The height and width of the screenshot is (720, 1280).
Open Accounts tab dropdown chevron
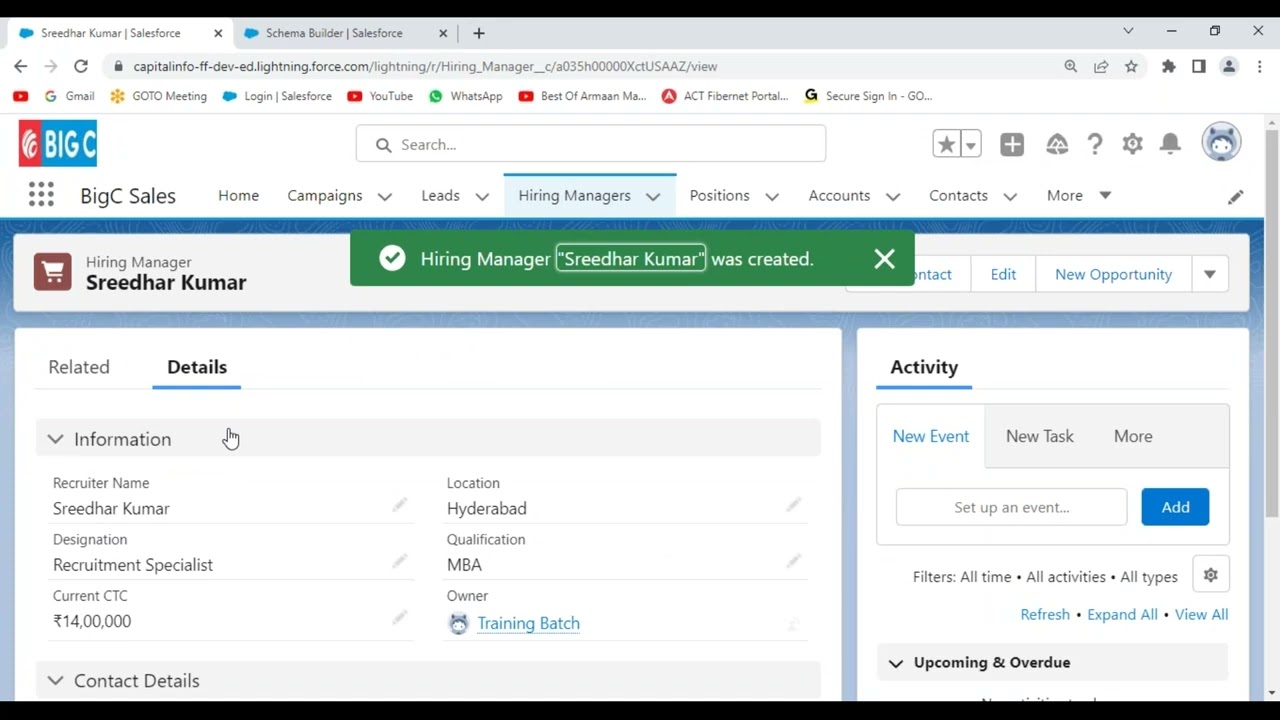893,196
